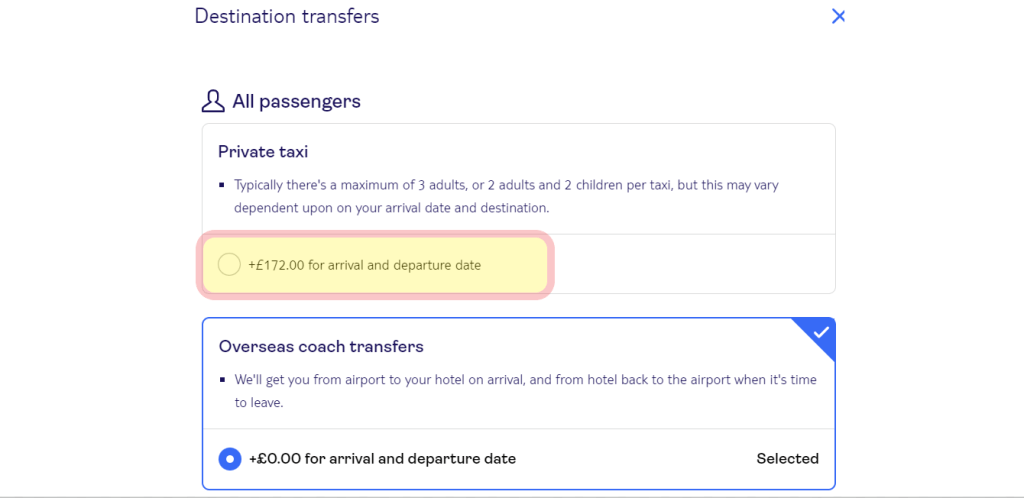1024x498 pixels.
Task: Click empty space right of "All passengers"
Action: (x=600, y=101)
